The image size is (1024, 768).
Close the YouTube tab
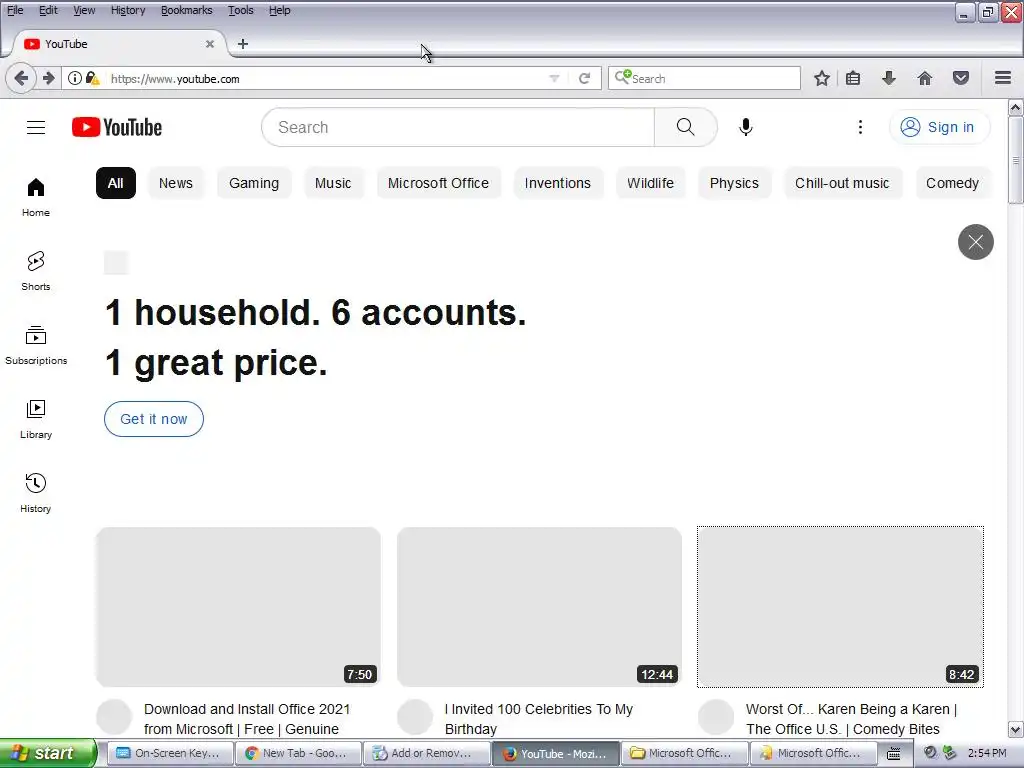pyautogui.click(x=210, y=44)
